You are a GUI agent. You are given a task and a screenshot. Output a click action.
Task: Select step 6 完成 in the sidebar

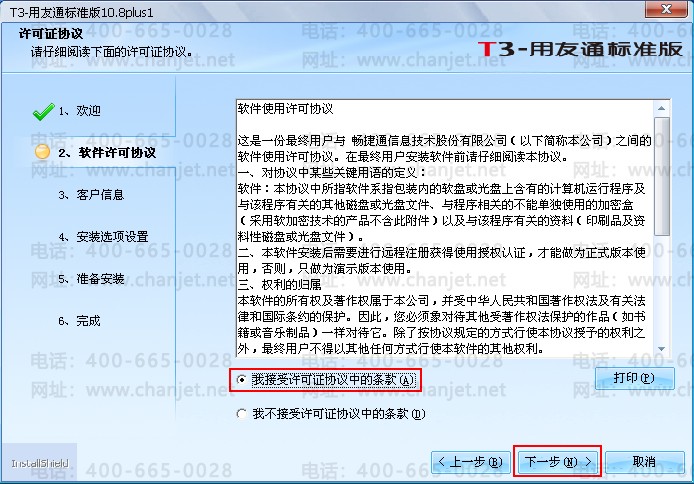click(80, 321)
